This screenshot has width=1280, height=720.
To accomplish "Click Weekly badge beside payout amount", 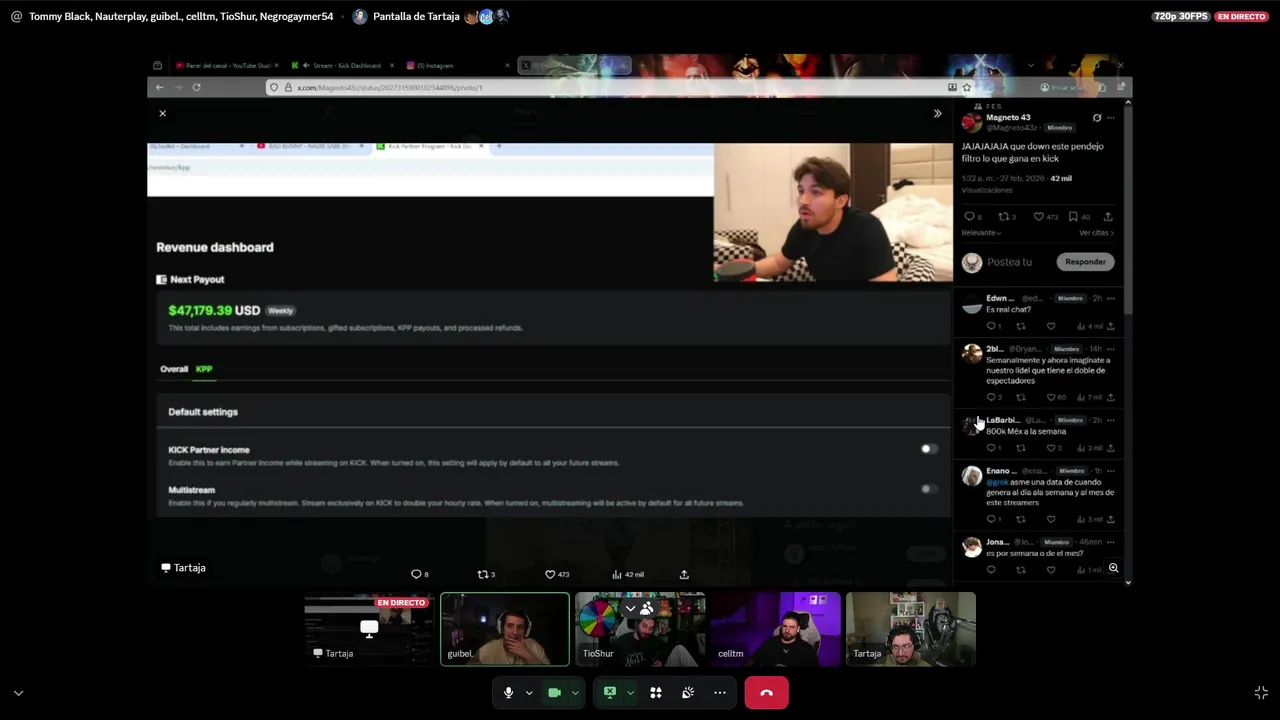I will click(280, 311).
